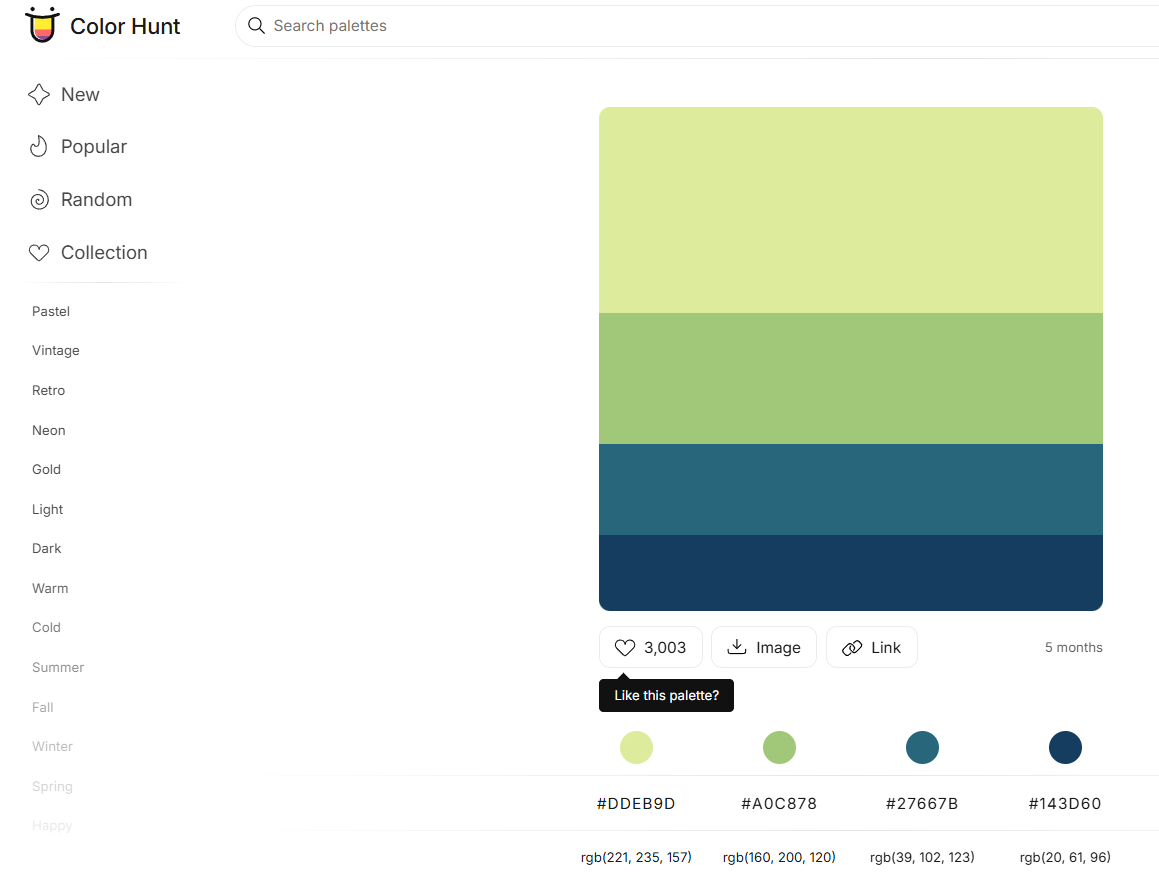
Task: Select the light yellow-green circle swatch
Action: (636, 747)
